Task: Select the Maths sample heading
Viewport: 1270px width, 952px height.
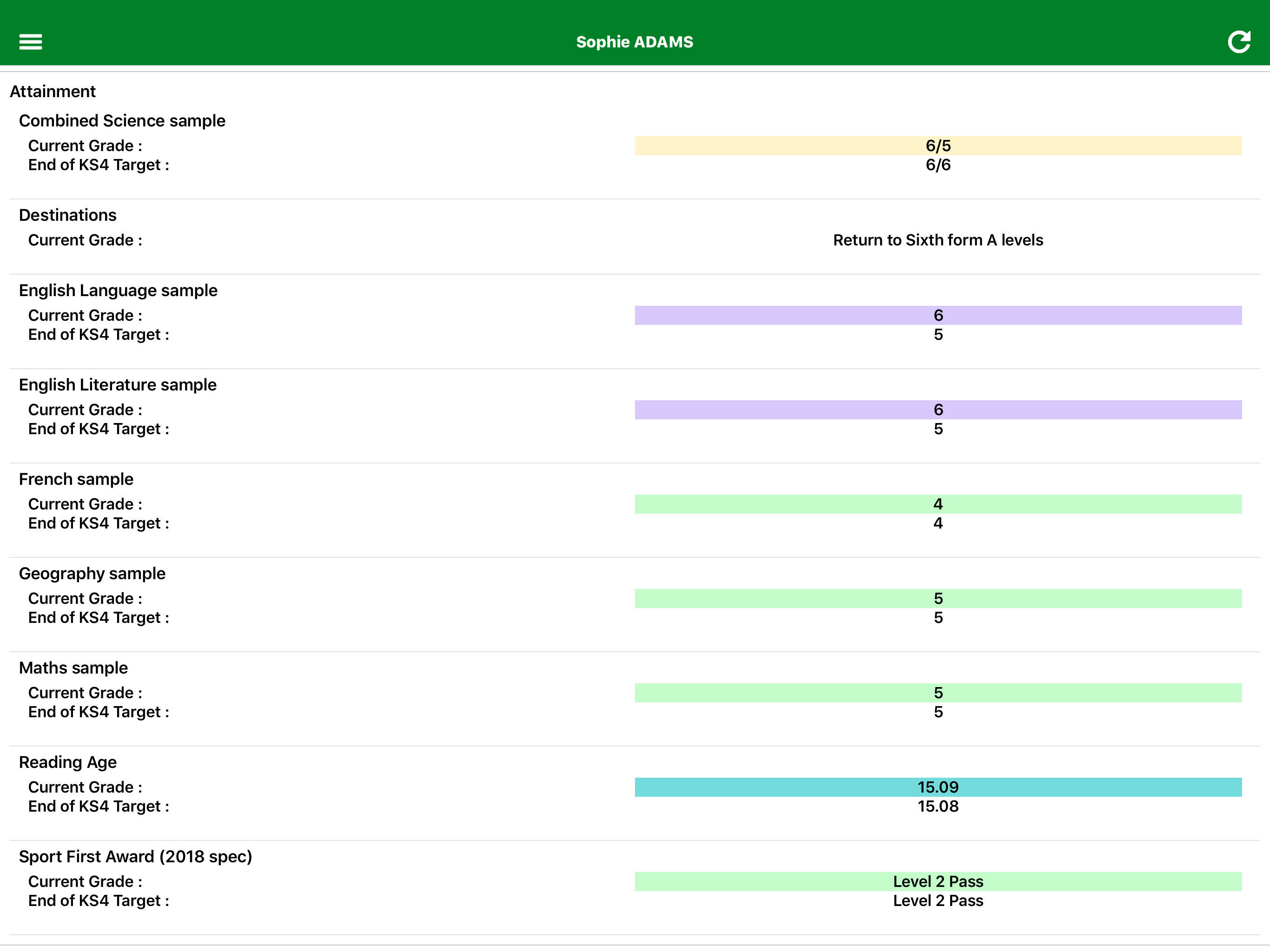Action: [73, 668]
